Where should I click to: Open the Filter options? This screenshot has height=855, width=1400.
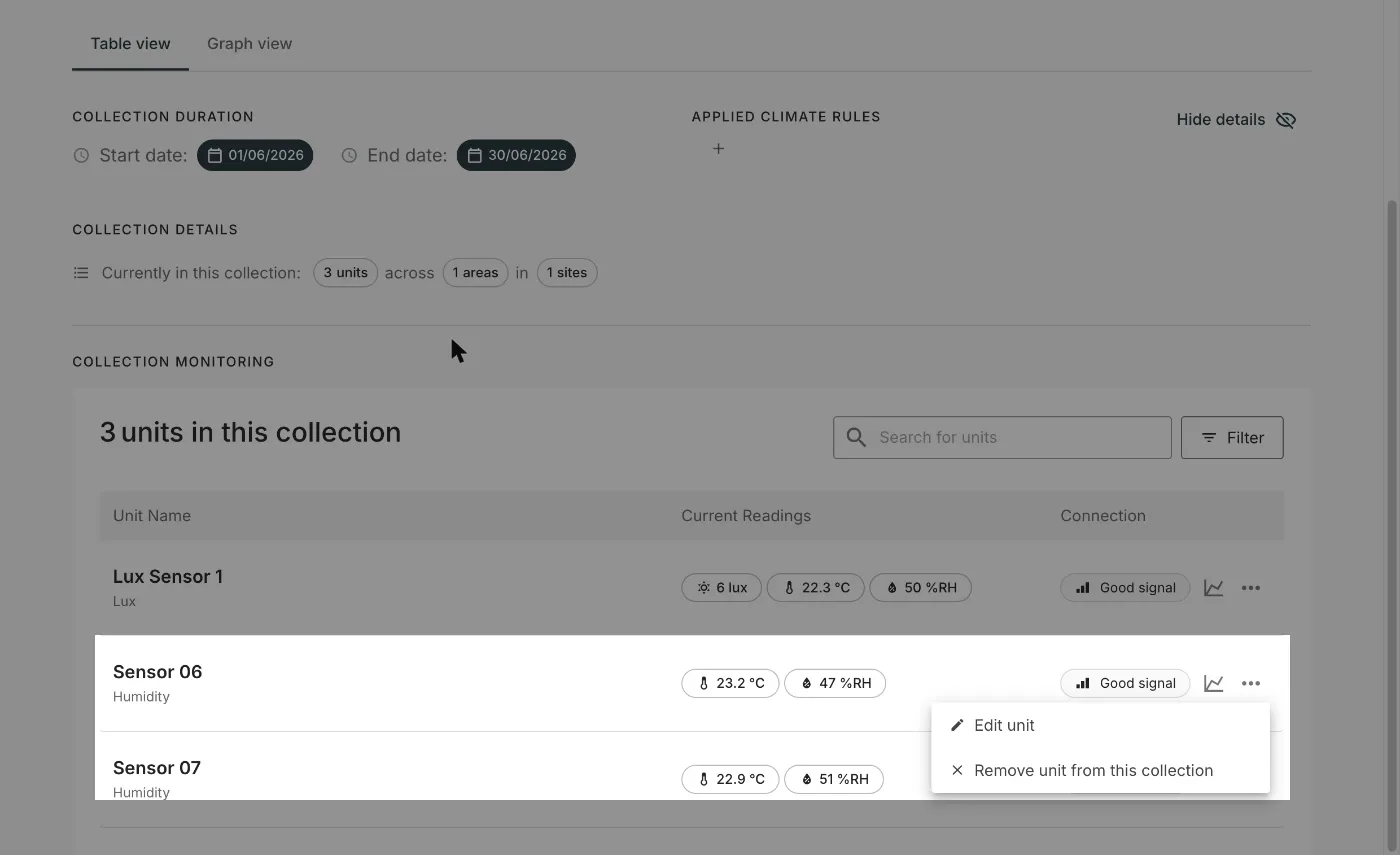1232,437
